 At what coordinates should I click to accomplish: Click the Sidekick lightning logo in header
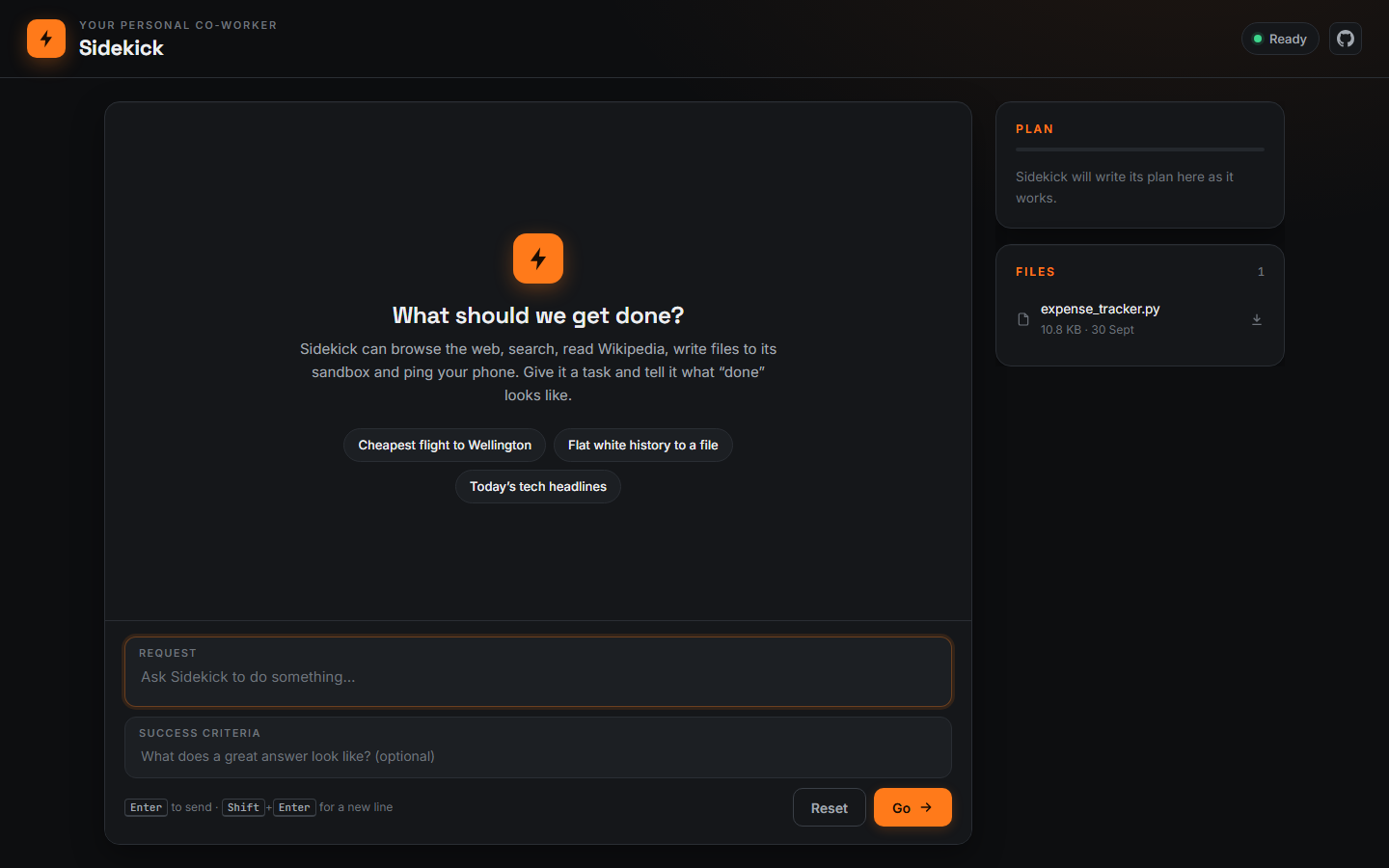point(46,39)
